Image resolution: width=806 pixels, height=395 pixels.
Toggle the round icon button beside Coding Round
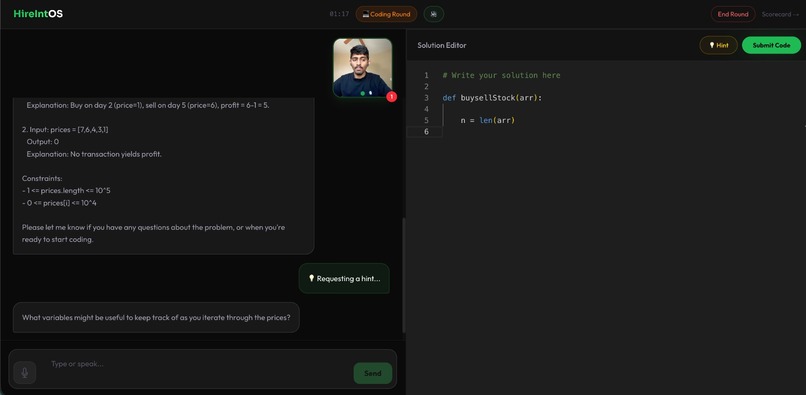point(433,14)
